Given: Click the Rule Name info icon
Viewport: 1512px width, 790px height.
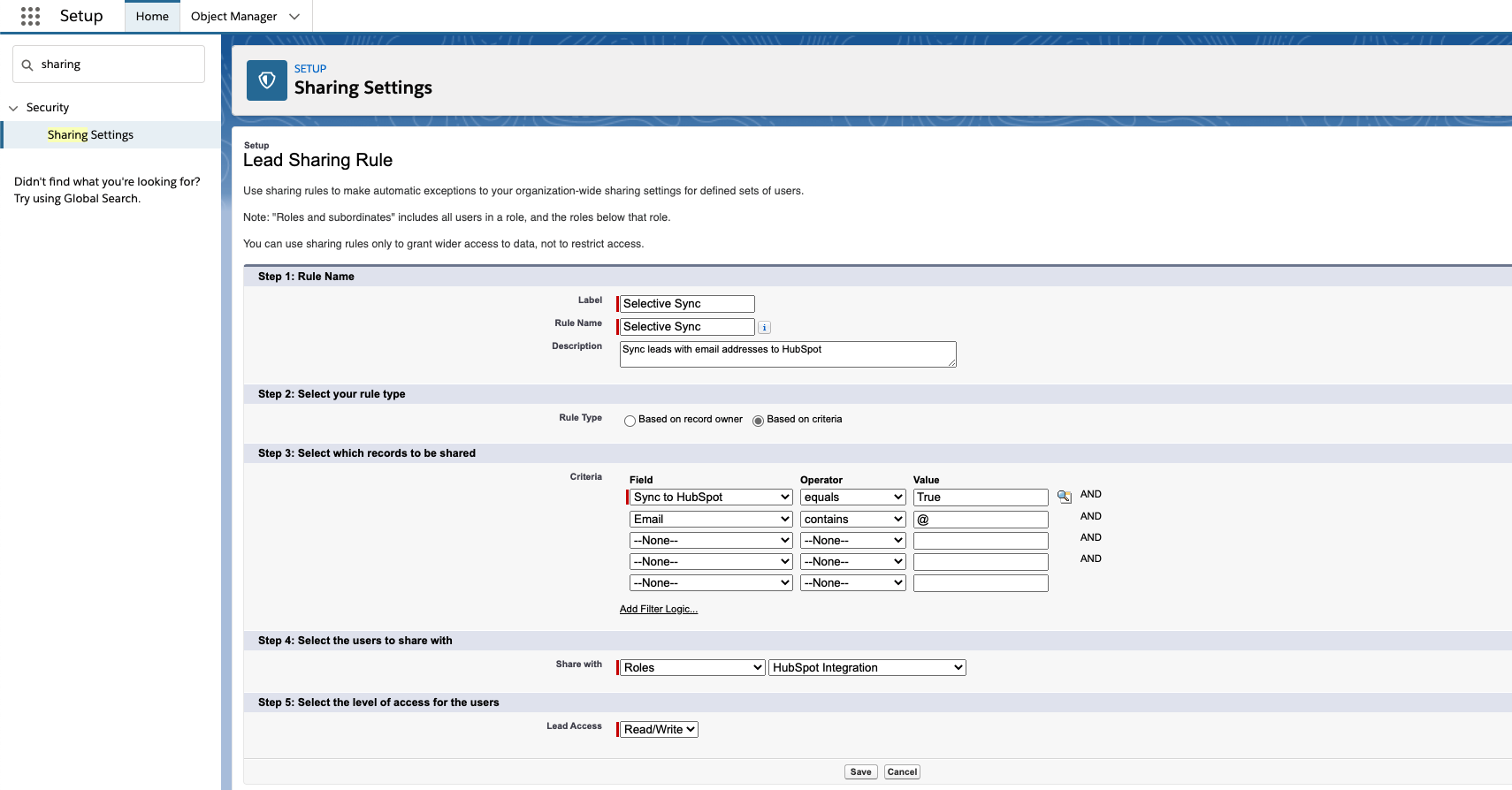Looking at the screenshot, I should [765, 328].
